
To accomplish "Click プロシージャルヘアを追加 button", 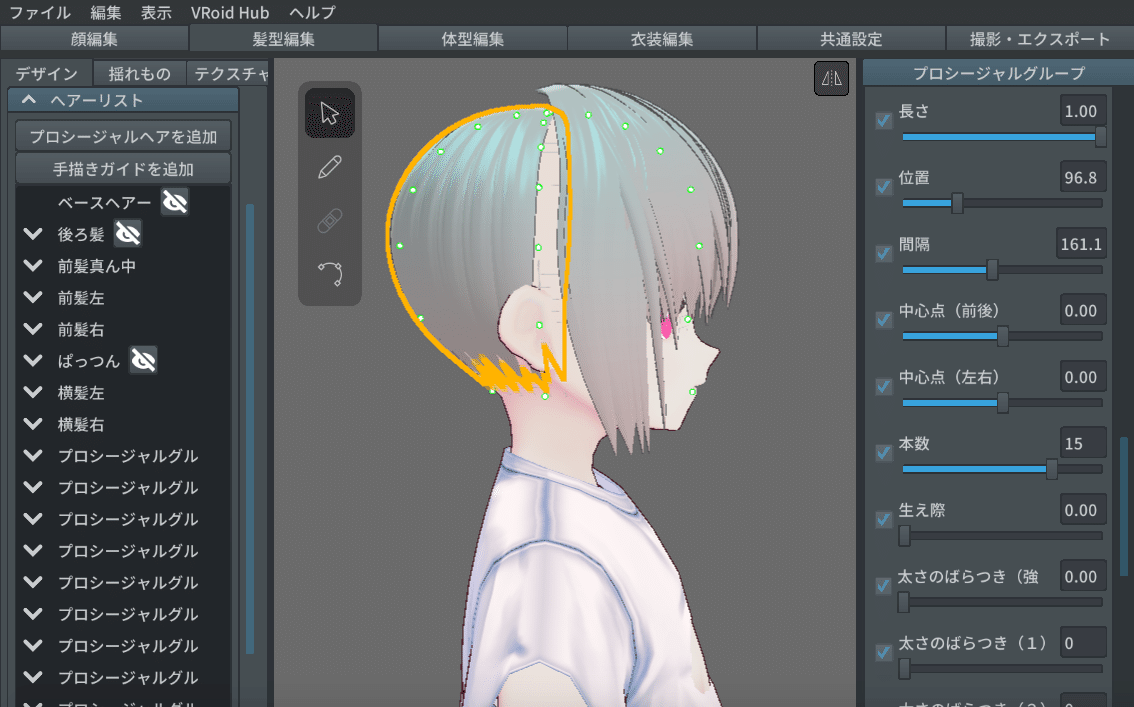I will pyautogui.click(x=123, y=136).
